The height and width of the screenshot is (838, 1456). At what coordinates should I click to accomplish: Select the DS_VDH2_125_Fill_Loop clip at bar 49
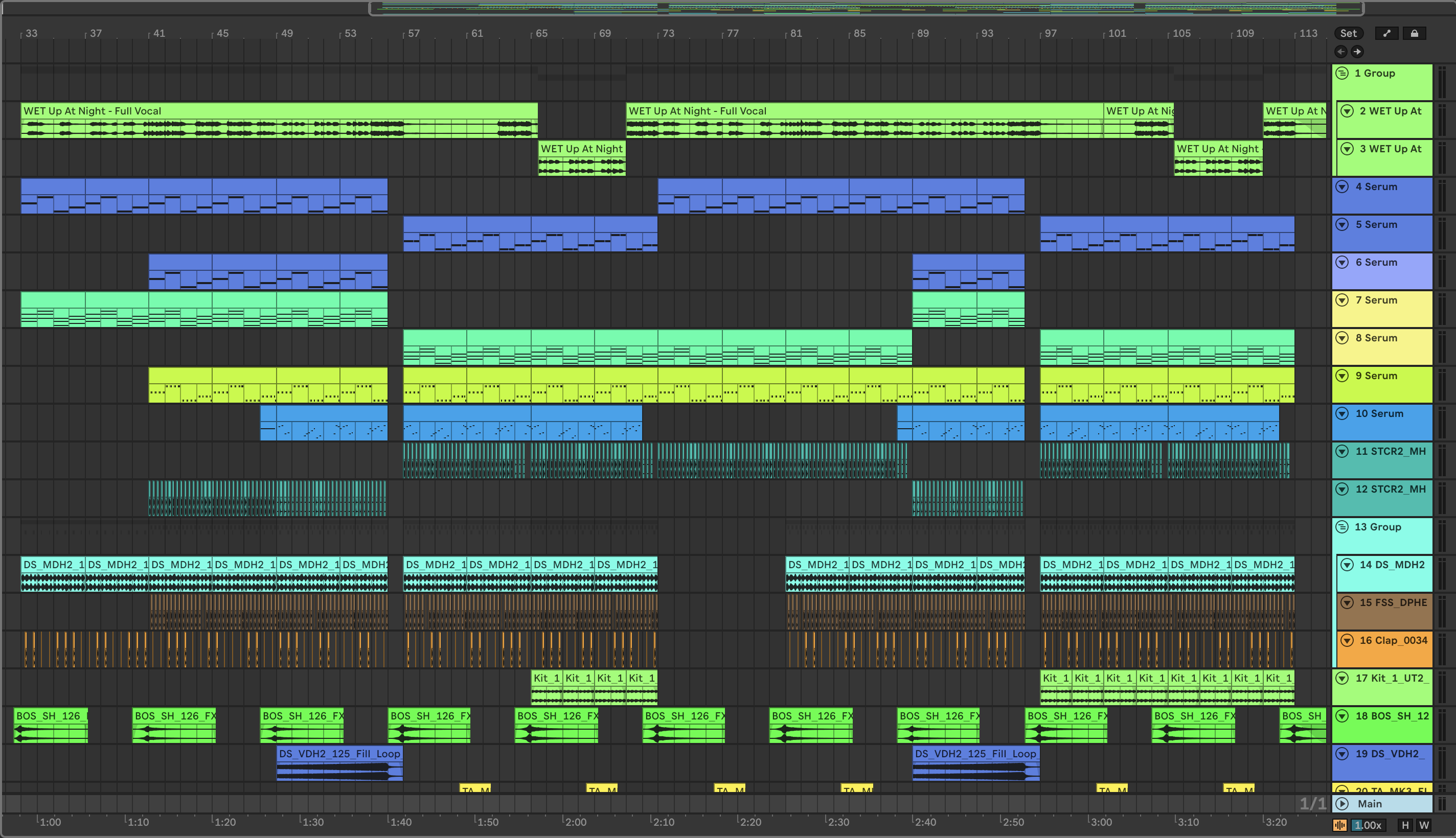click(x=338, y=753)
